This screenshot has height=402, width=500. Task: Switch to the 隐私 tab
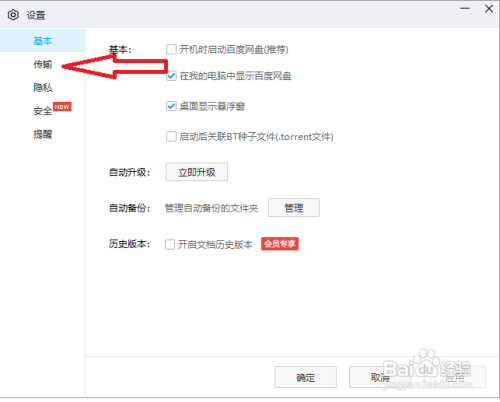tap(43, 87)
